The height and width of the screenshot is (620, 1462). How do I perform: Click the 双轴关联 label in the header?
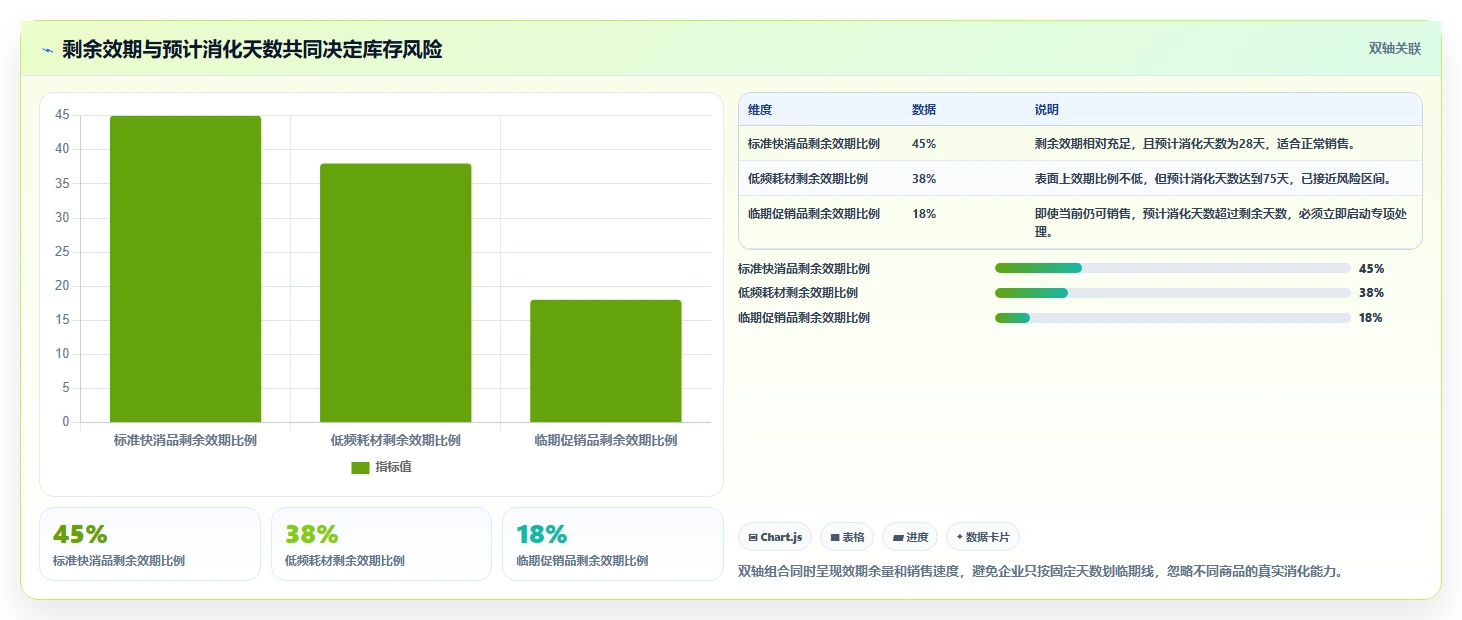point(1395,49)
